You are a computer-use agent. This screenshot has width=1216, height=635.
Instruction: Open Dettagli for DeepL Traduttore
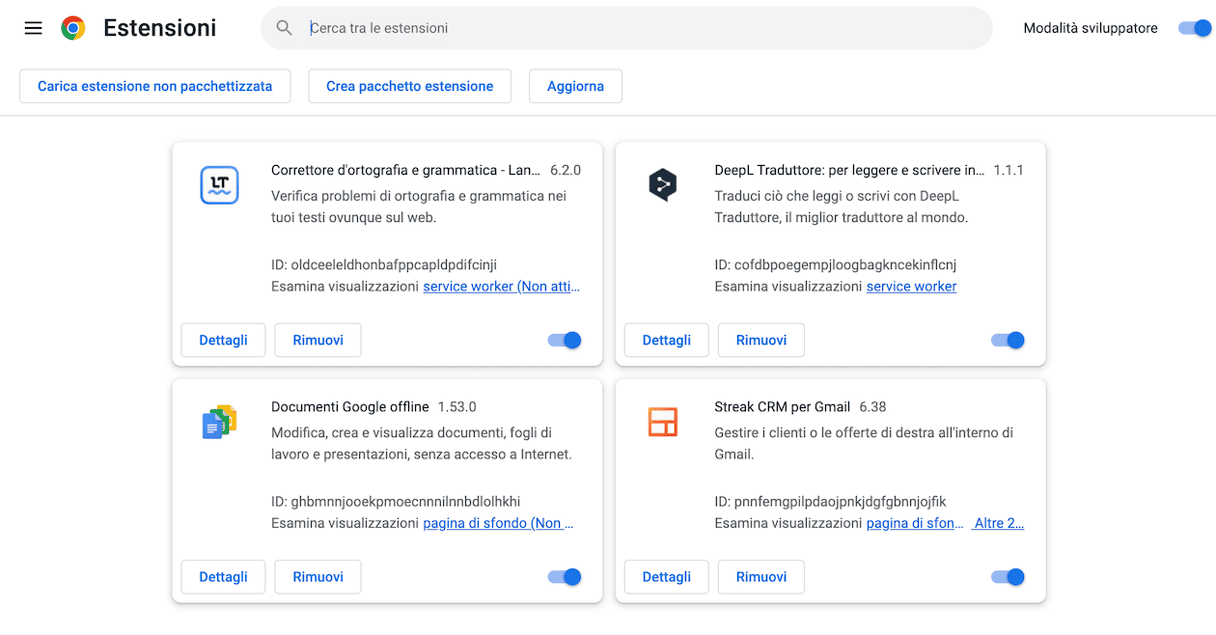[x=666, y=340]
